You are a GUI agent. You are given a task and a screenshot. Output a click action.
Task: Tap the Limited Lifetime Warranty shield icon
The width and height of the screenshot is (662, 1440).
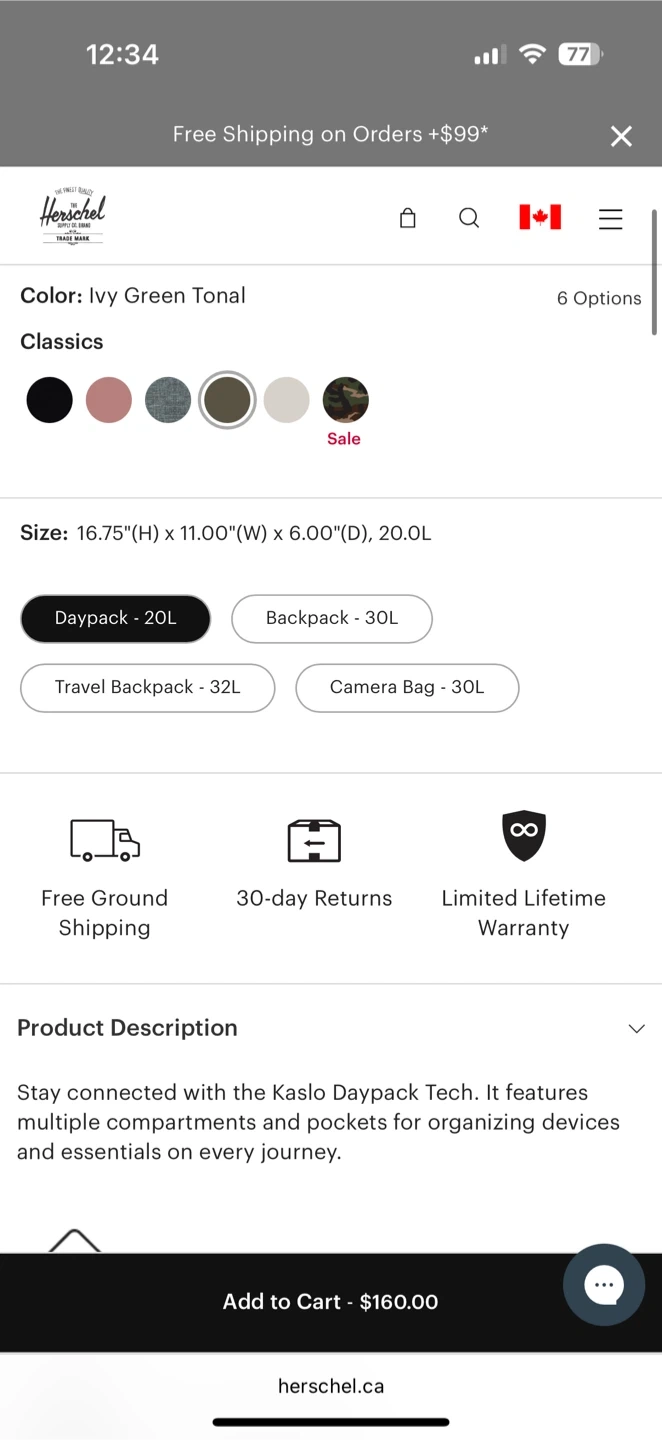[524, 835]
